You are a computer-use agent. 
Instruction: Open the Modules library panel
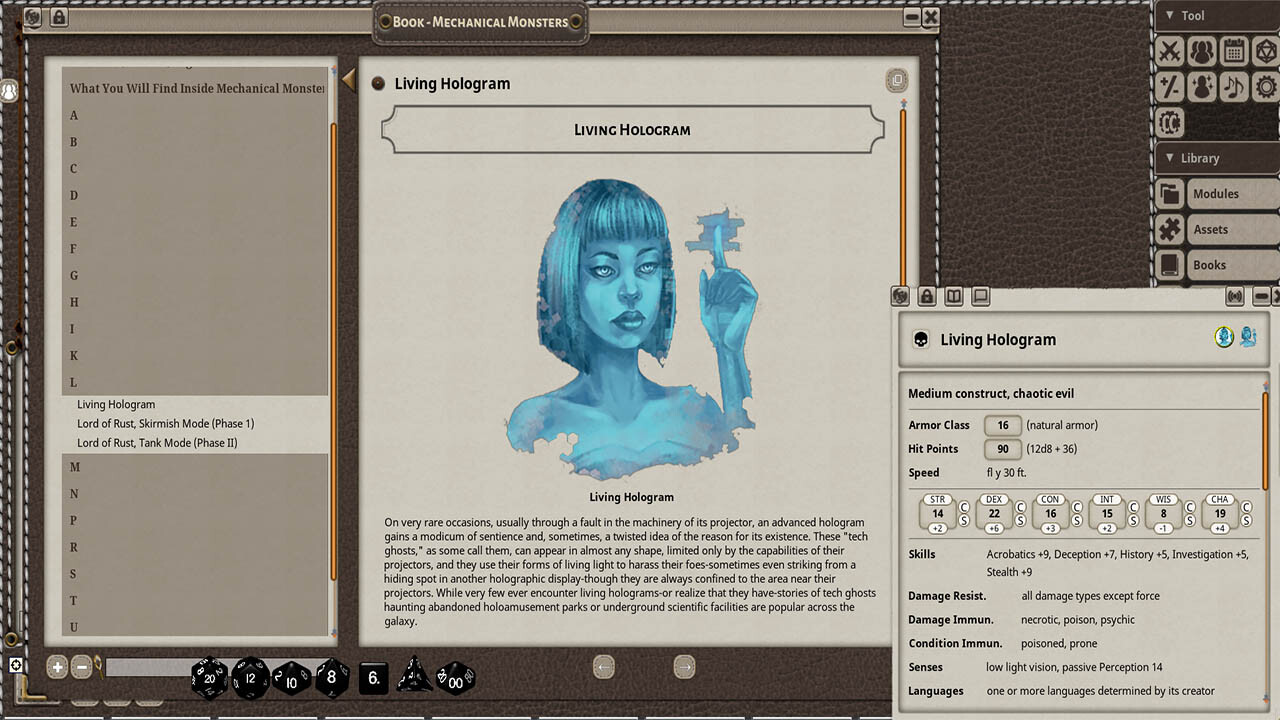click(1216, 194)
